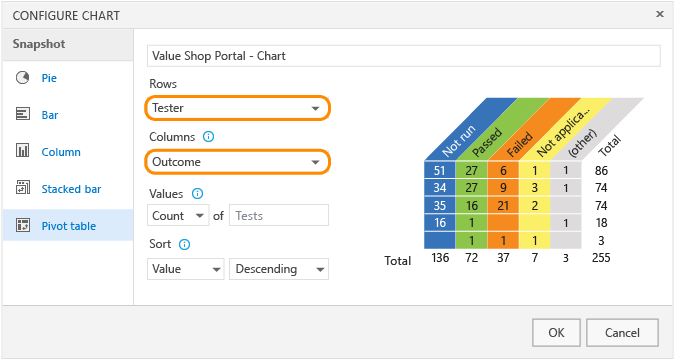The image size is (675, 360).
Task: Click the gray (other) column header
Action: 597,129
